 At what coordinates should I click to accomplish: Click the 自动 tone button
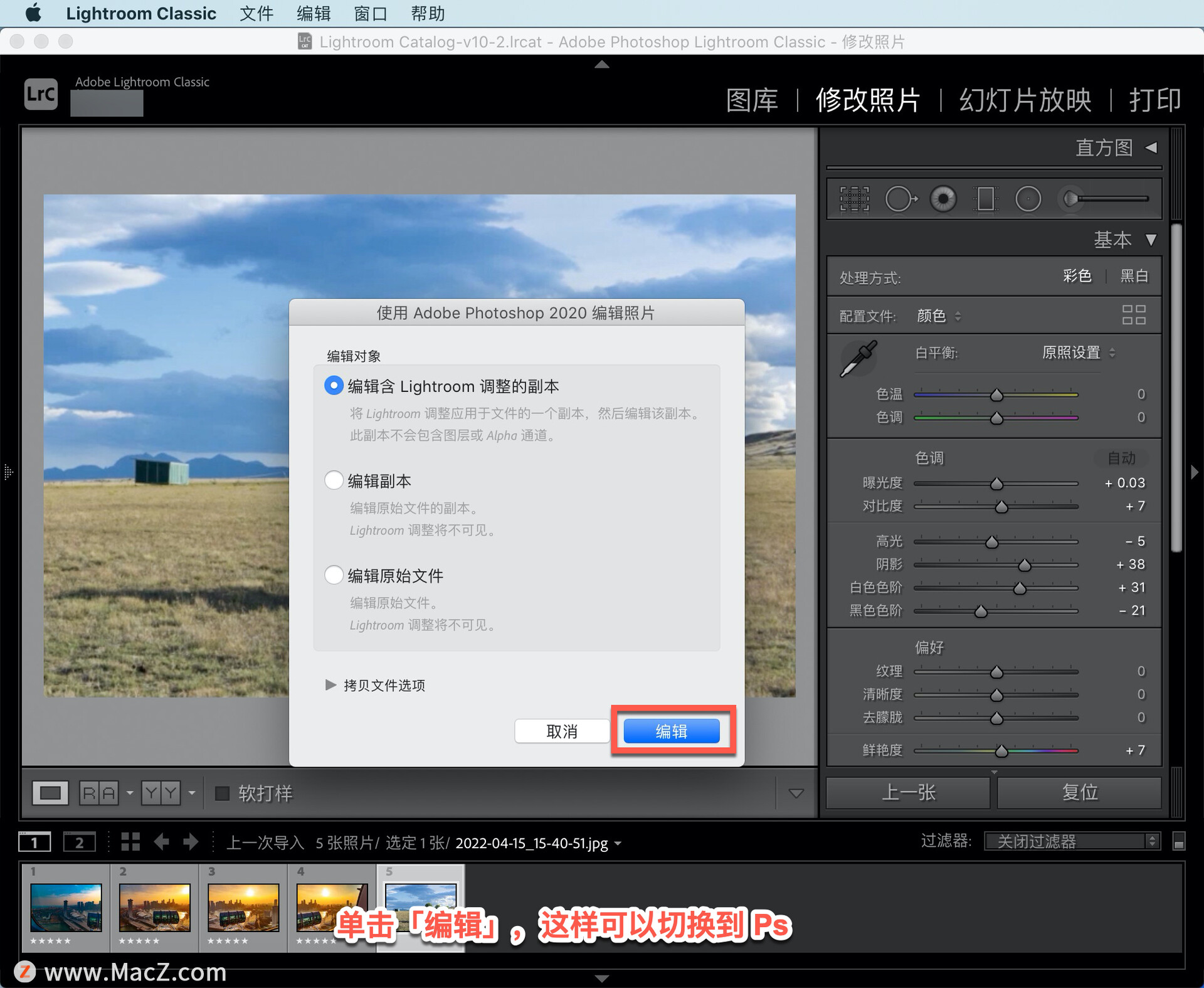(1121, 458)
